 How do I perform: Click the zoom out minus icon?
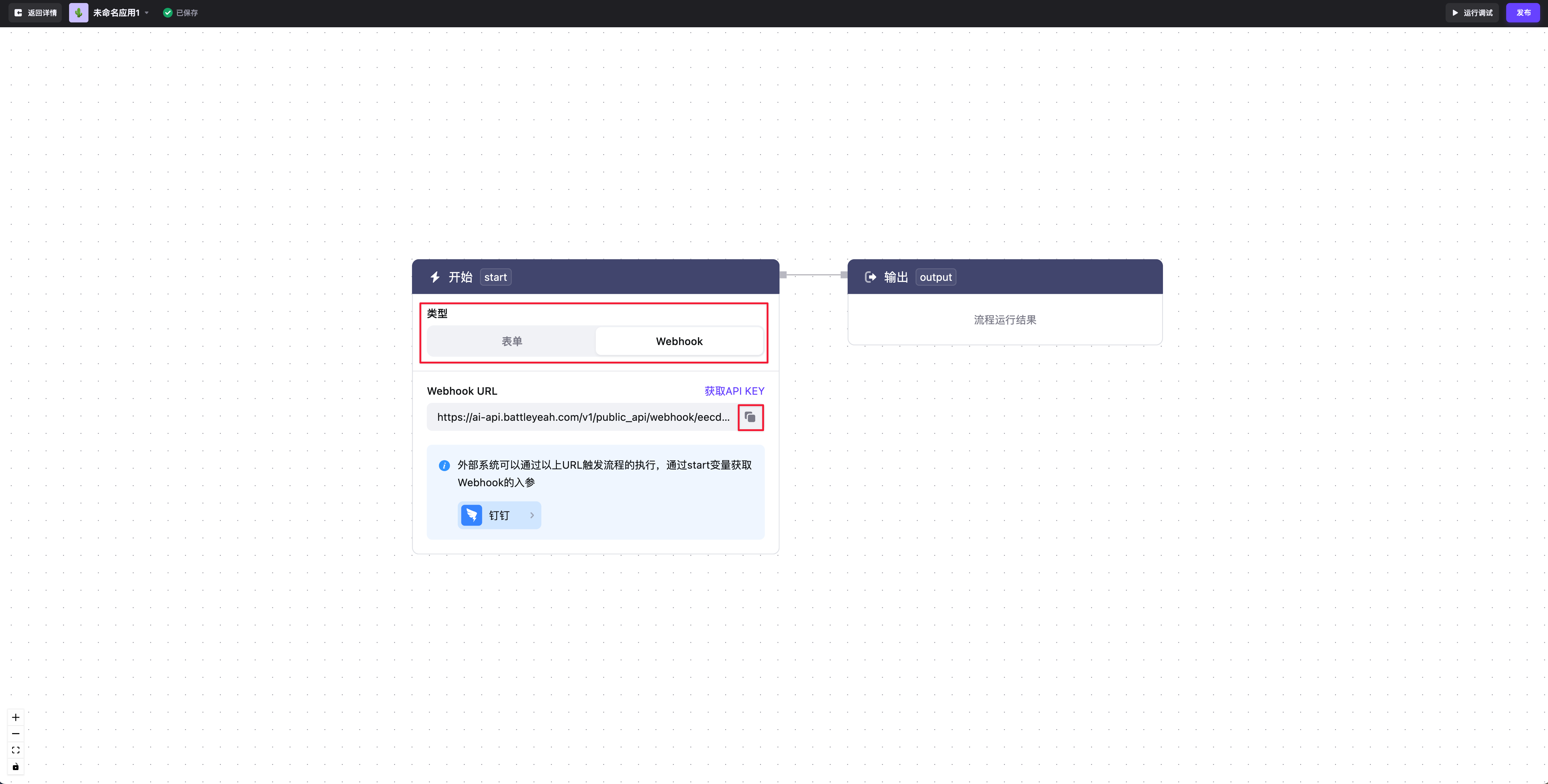[16, 733]
